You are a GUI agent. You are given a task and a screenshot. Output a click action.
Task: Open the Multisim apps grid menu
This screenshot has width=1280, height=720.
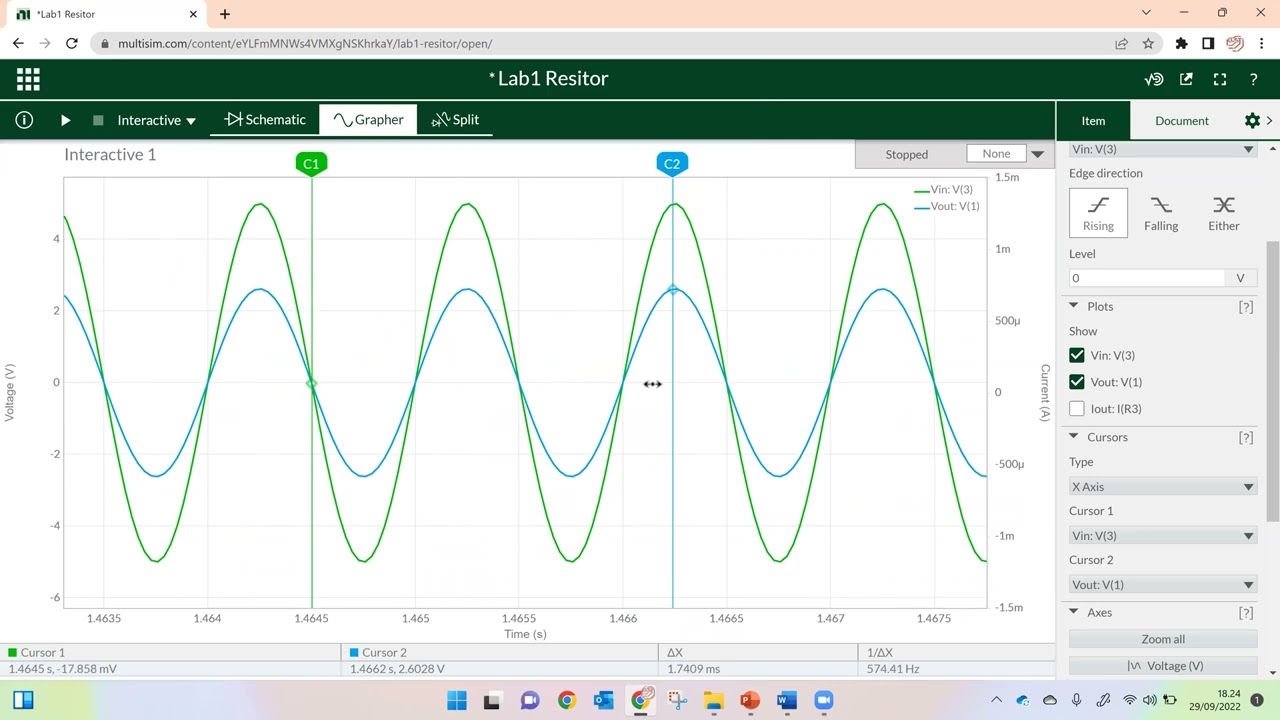(28, 79)
